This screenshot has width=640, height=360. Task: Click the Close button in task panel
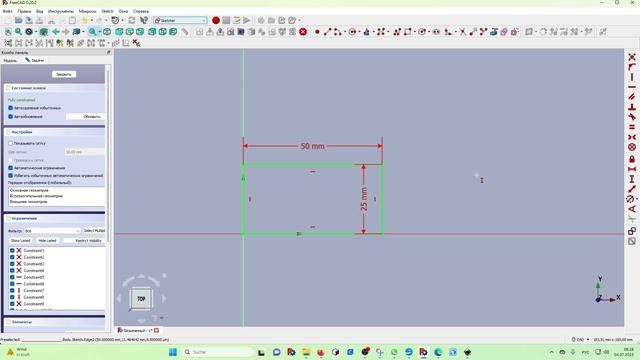[64, 74]
